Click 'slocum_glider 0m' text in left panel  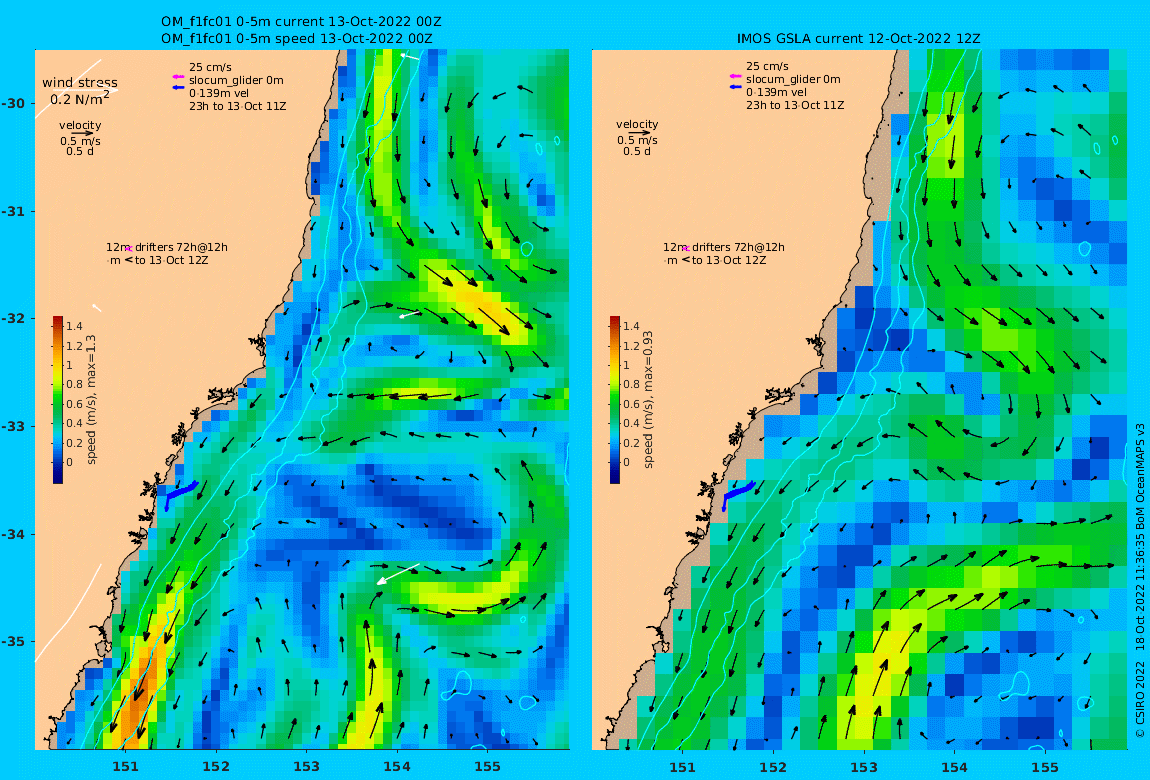coord(236,80)
